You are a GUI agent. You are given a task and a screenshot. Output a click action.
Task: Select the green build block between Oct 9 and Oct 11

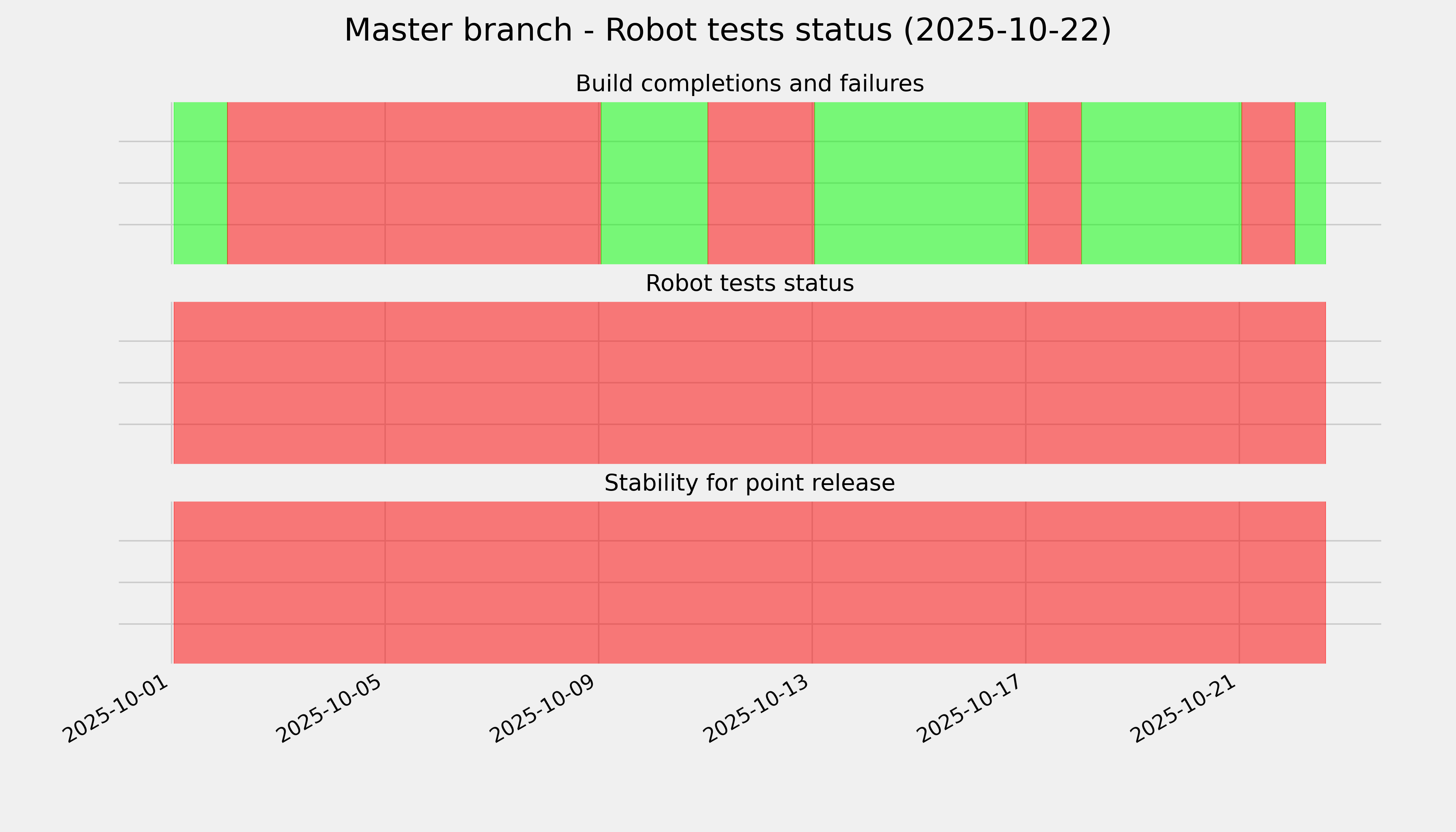coord(654,183)
